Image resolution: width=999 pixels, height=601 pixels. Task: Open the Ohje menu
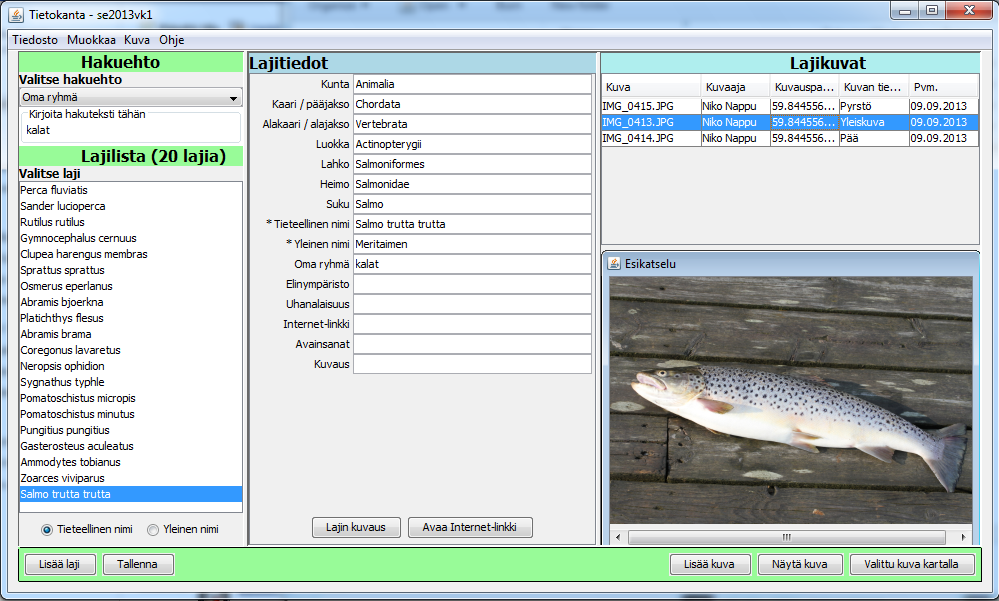pos(171,40)
